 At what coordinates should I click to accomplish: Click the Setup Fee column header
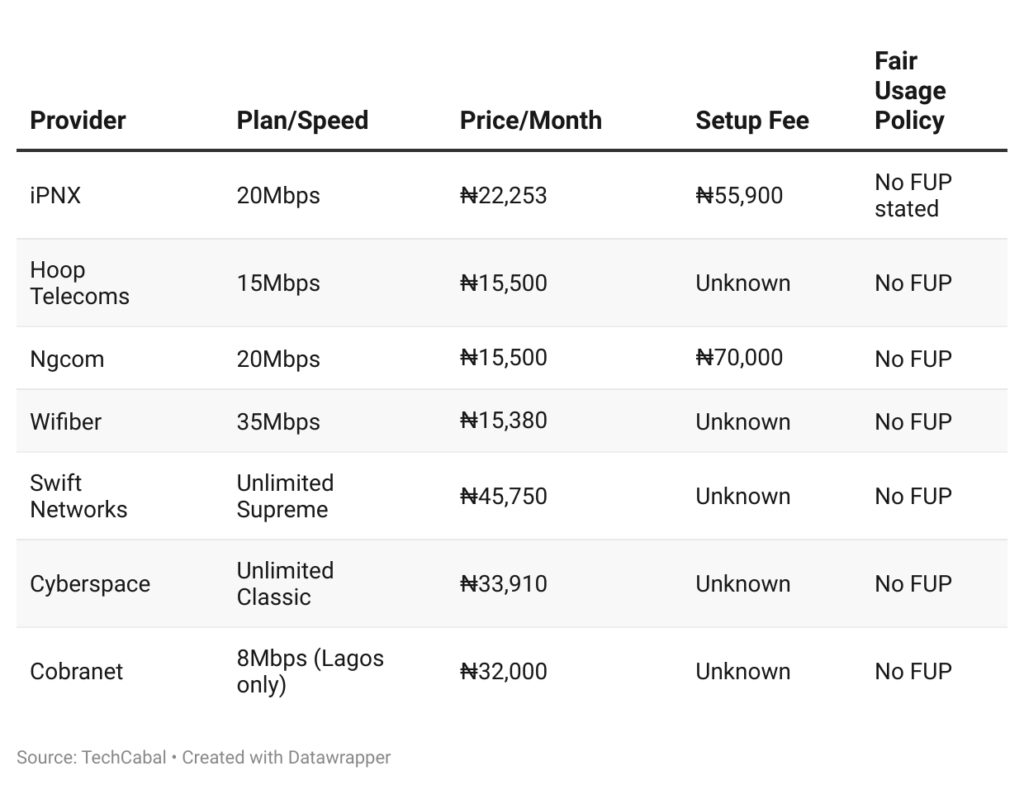(752, 121)
